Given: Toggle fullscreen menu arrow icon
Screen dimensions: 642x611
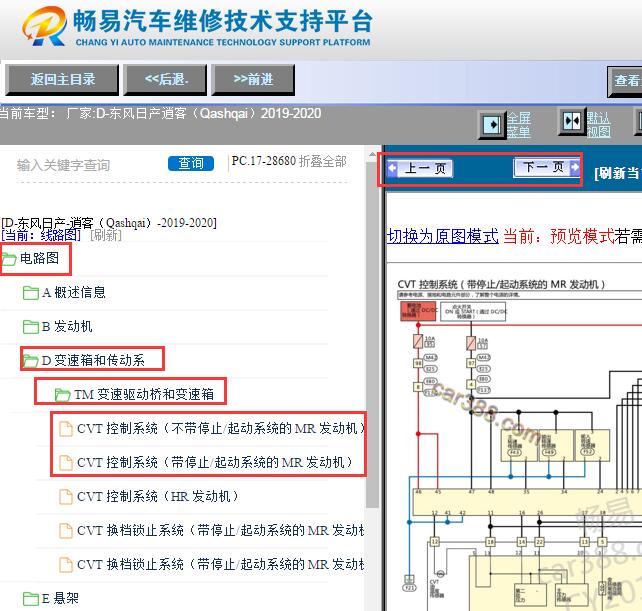Looking at the screenshot, I should (492, 124).
